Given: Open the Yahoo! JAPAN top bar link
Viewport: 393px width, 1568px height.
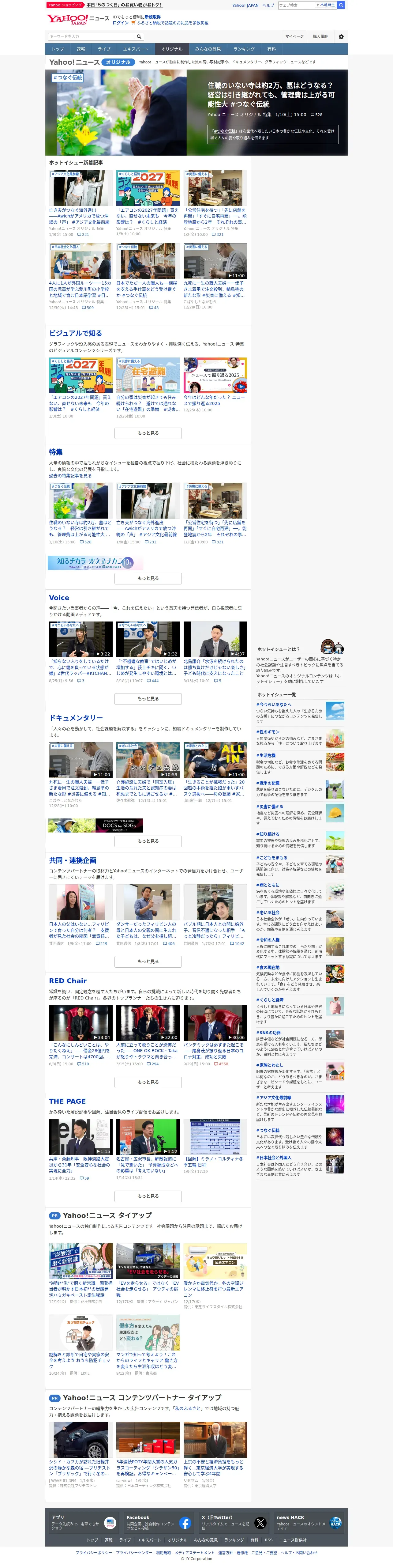Looking at the screenshot, I should [x=245, y=5].
